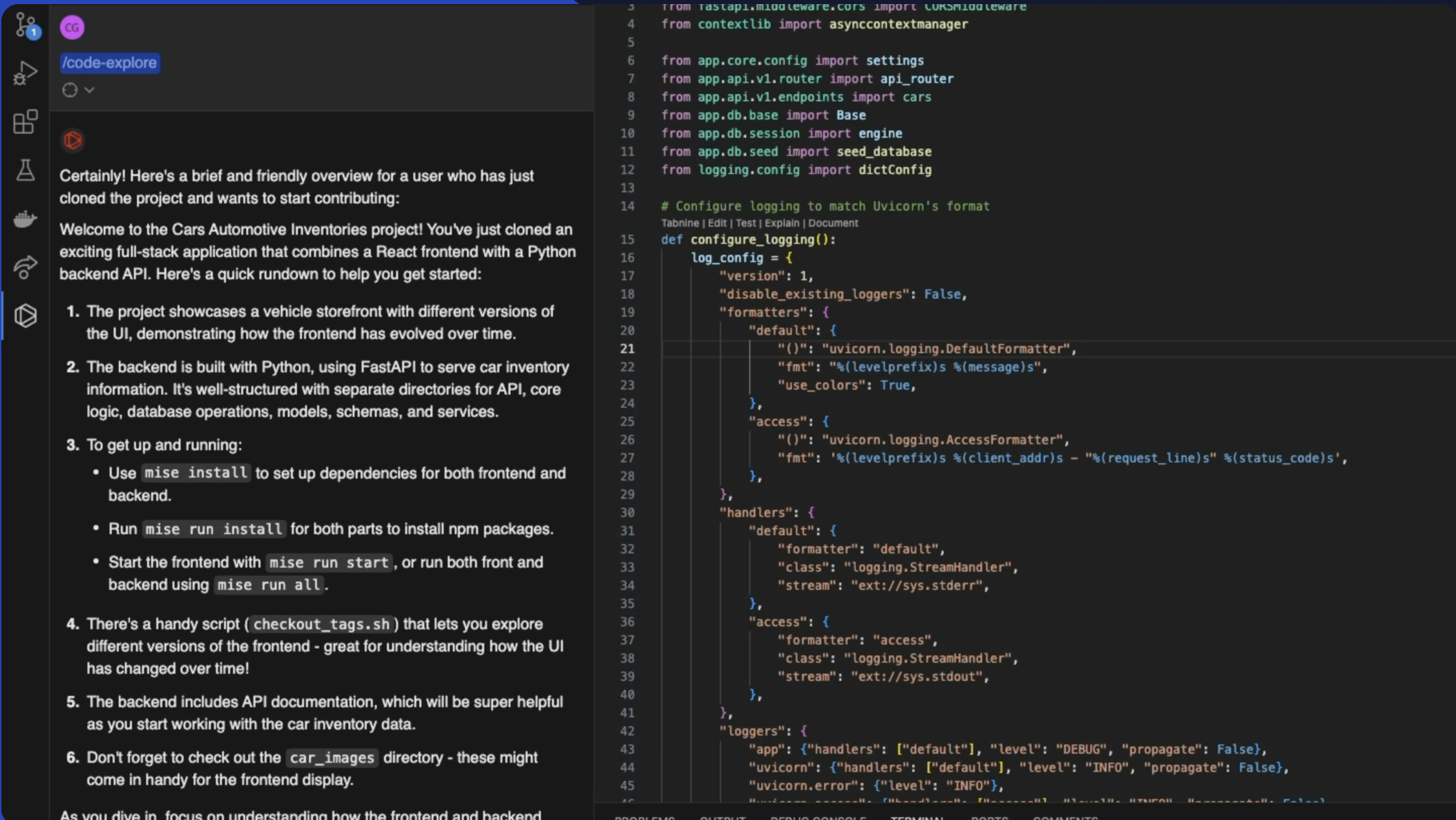Click the line number 30 in the gutter

point(627,513)
